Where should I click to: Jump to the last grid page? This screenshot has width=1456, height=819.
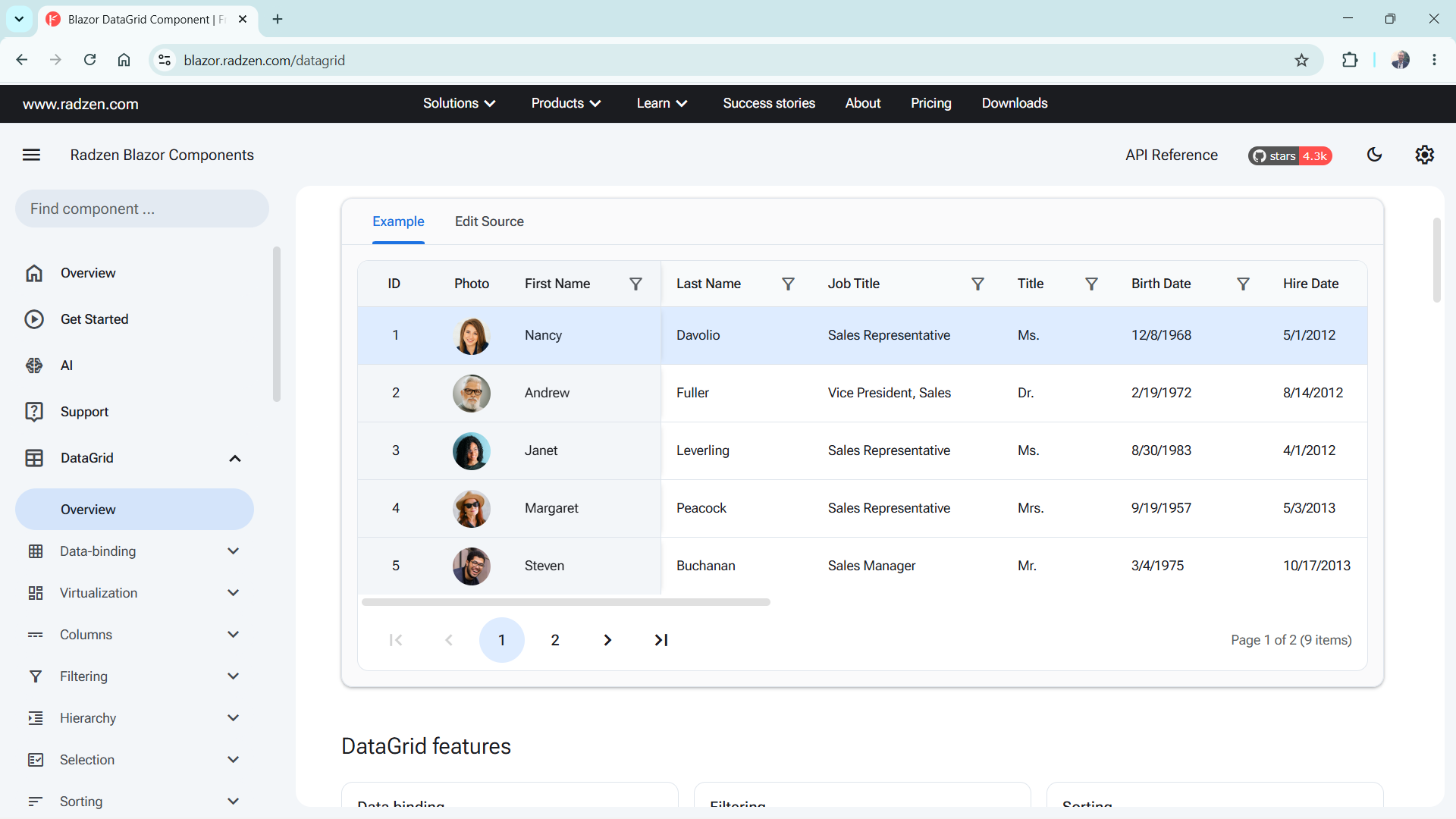(x=661, y=640)
